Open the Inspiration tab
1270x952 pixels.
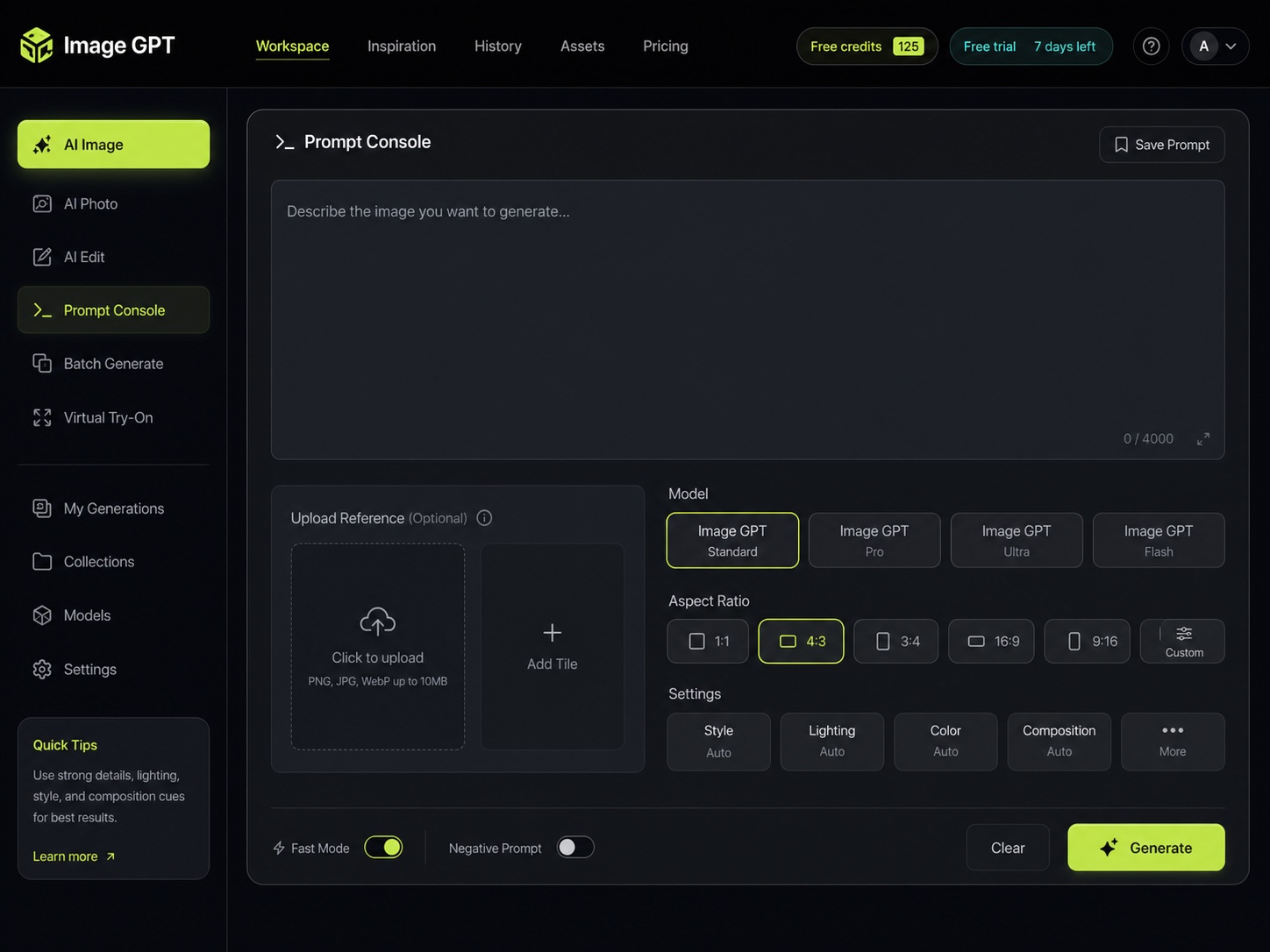click(402, 46)
